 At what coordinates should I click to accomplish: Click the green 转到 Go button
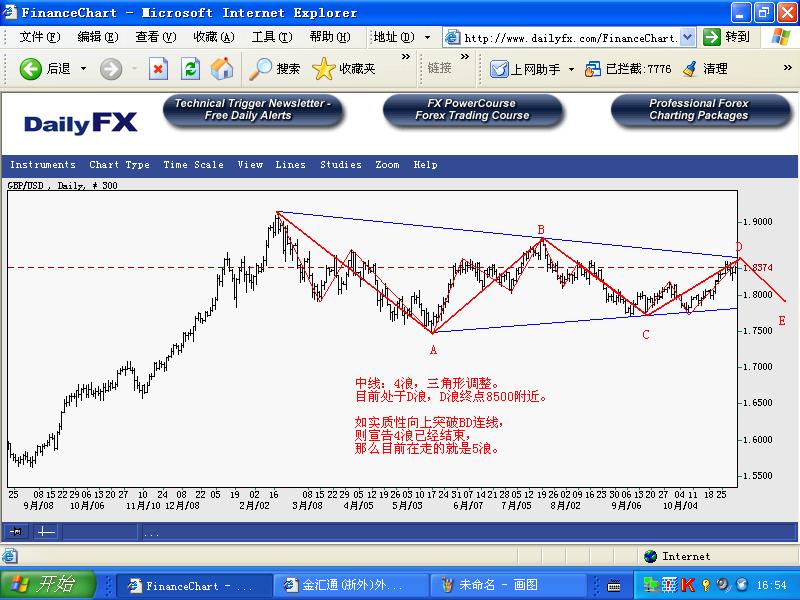(x=726, y=37)
